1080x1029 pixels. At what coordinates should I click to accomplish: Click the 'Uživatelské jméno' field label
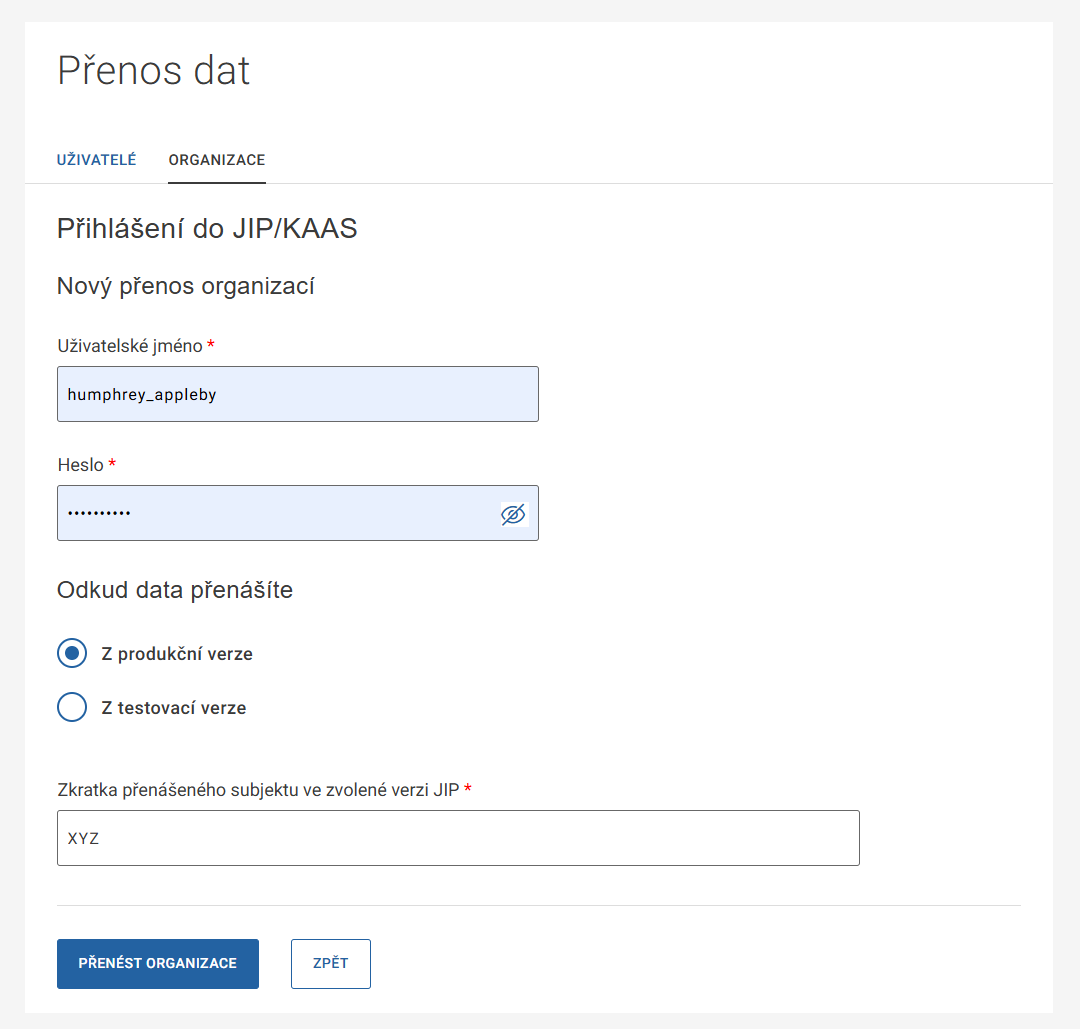pyautogui.click(x=130, y=346)
